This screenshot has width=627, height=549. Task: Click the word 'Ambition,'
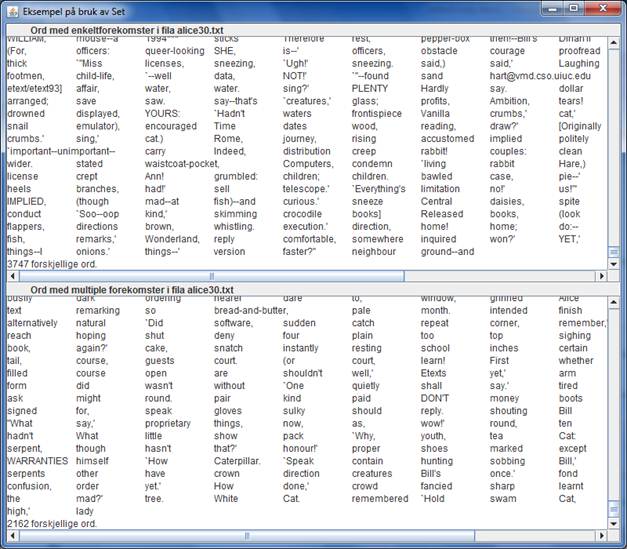point(509,101)
